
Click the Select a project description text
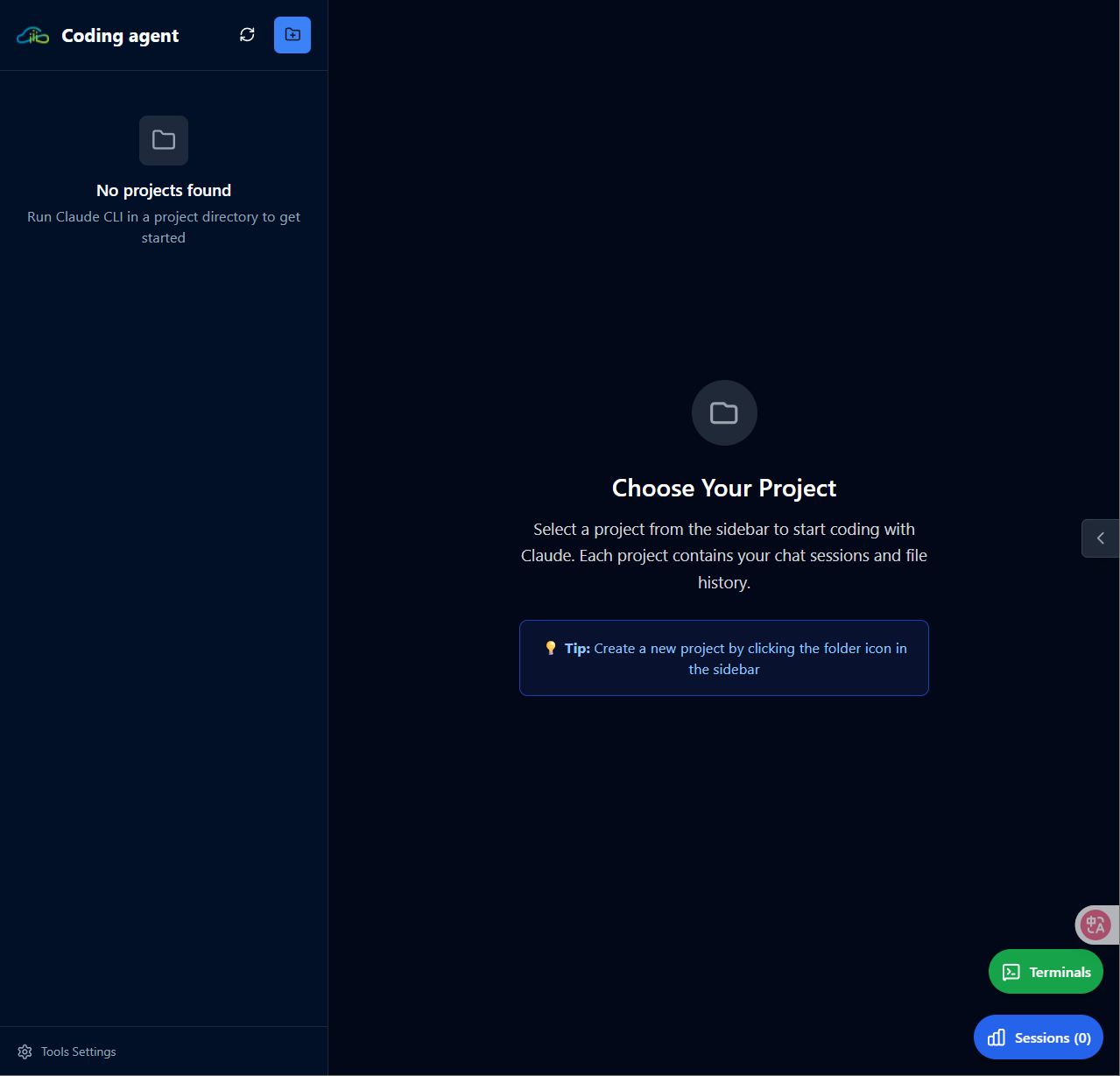click(724, 556)
